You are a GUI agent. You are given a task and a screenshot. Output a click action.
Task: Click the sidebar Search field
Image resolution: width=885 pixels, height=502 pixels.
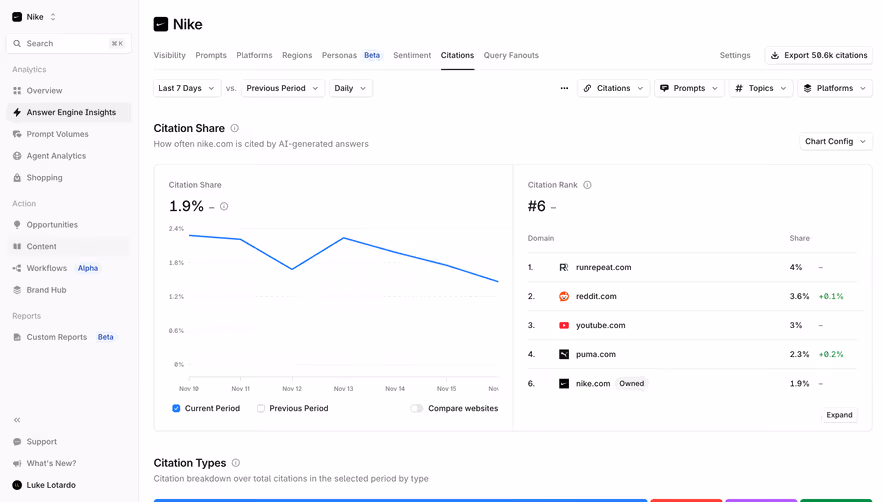(x=68, y=43)
